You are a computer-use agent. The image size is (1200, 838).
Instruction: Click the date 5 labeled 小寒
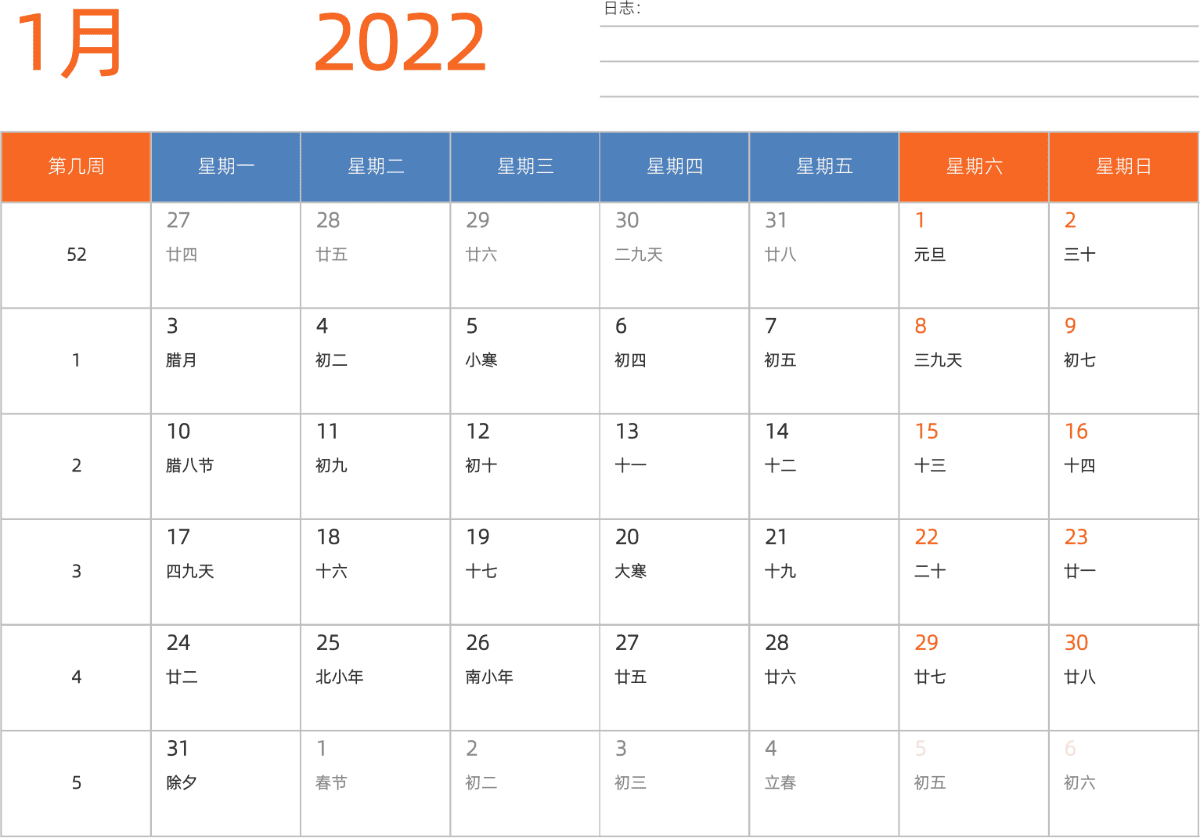coord(525,361)
